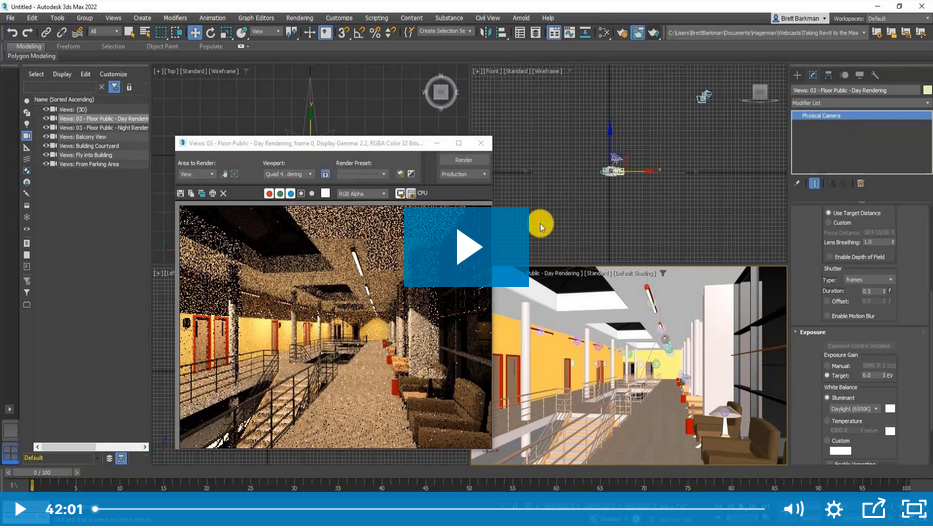The height and width of the screenshot is (528, 933).
Task: Toggle green channel in render window
Action: pyautogui.click(x=280, y=193)
